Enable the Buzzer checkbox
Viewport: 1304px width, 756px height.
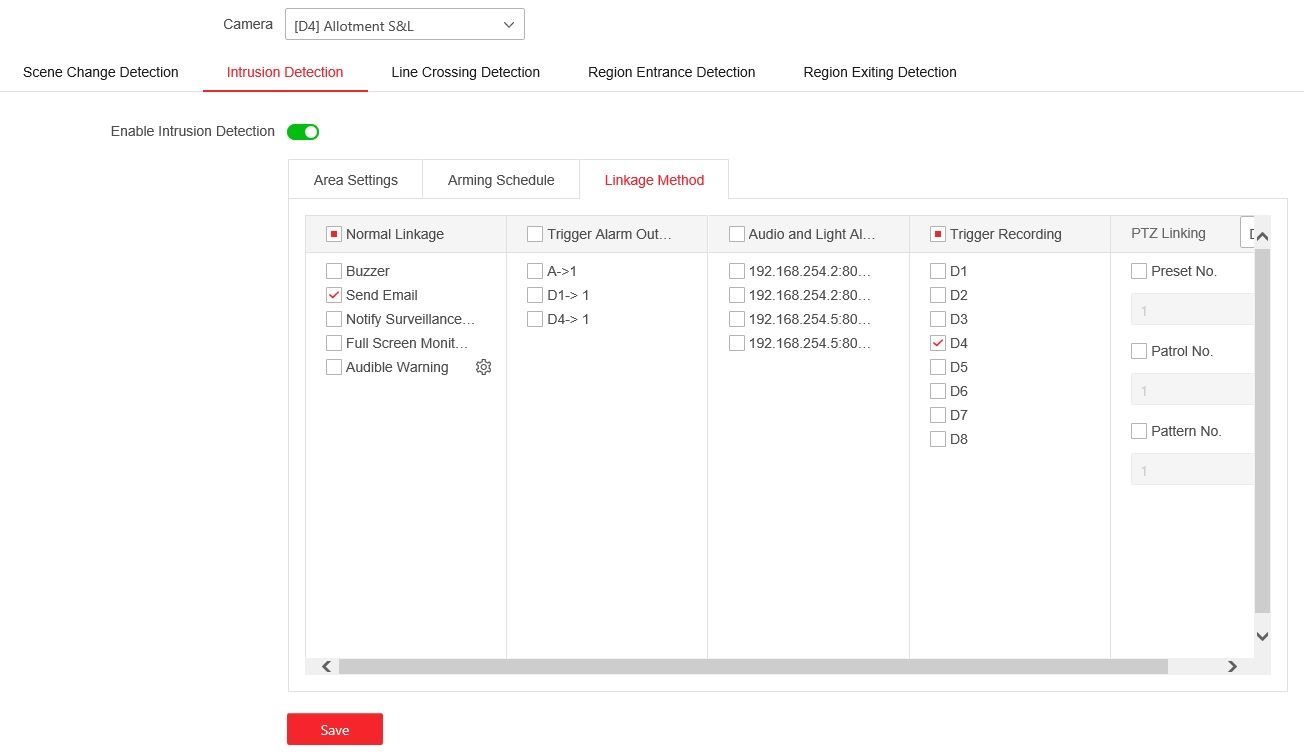tap(334, 271)
